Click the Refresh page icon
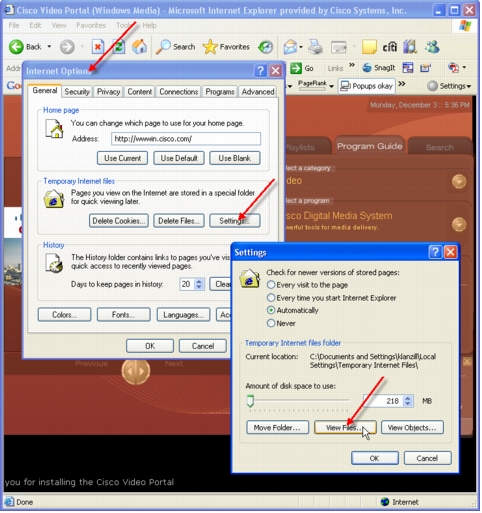This screenshot has width=482, height=513. point(118,47)
